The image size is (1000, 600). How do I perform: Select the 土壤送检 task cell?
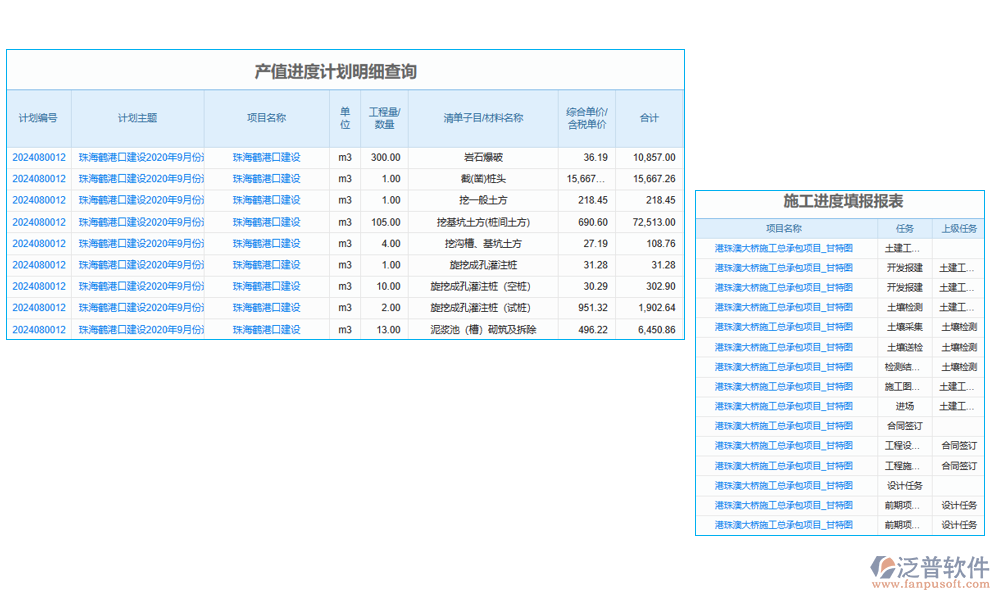(x=905, y=347)
